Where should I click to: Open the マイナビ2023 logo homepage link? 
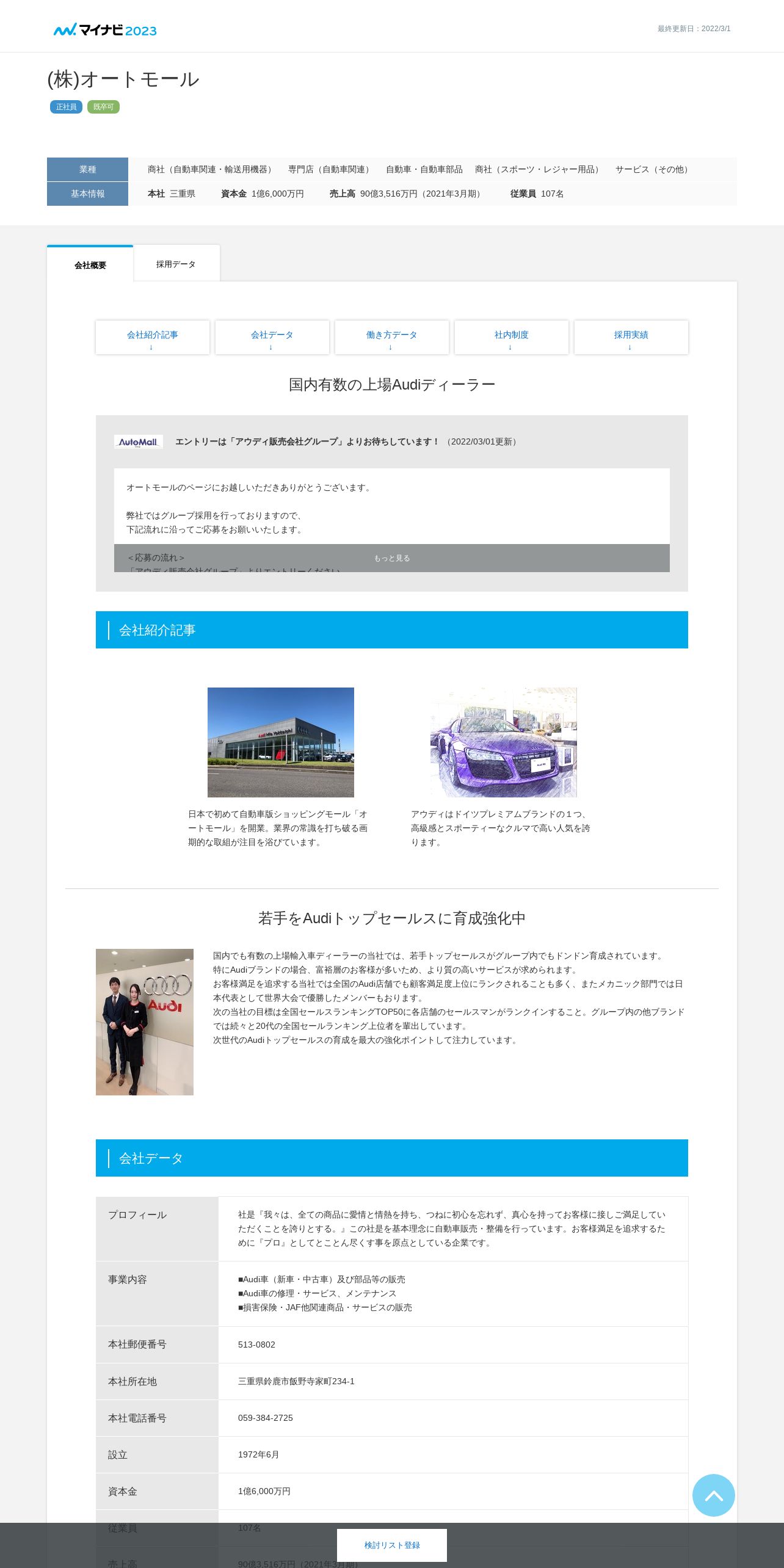pyautogui.click(x=105, y=30)
